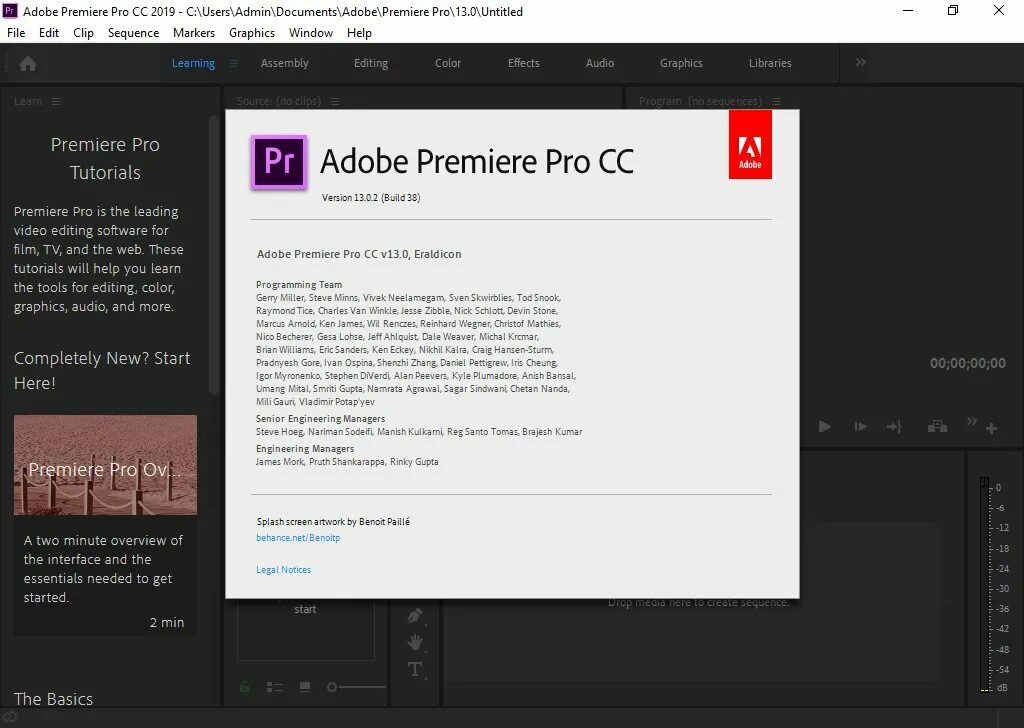The image size is (1024, 728).
Task: Select the Pen tool
Action: click(415, 616)
